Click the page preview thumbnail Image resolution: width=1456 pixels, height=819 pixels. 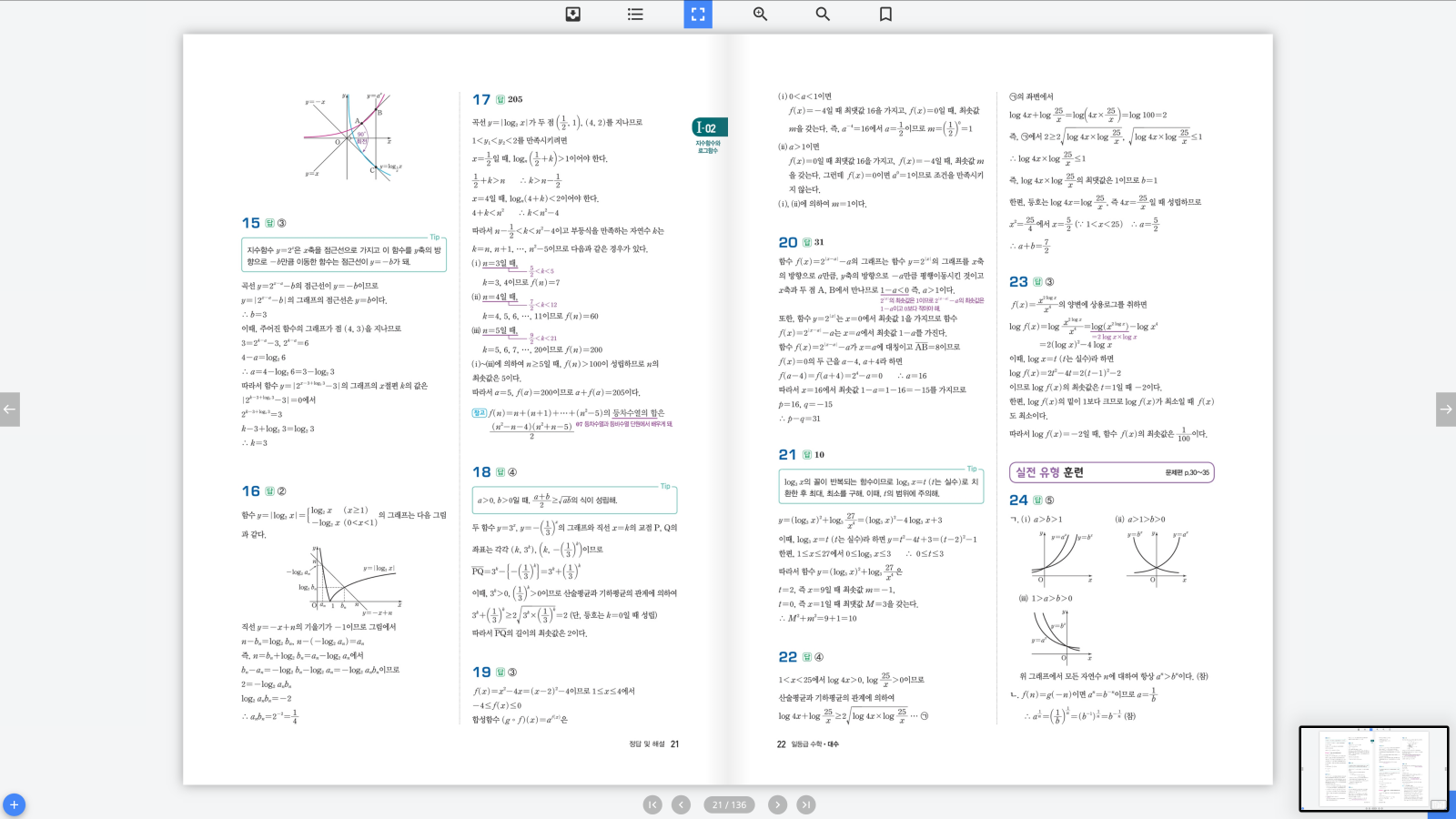pos(1373,769)
